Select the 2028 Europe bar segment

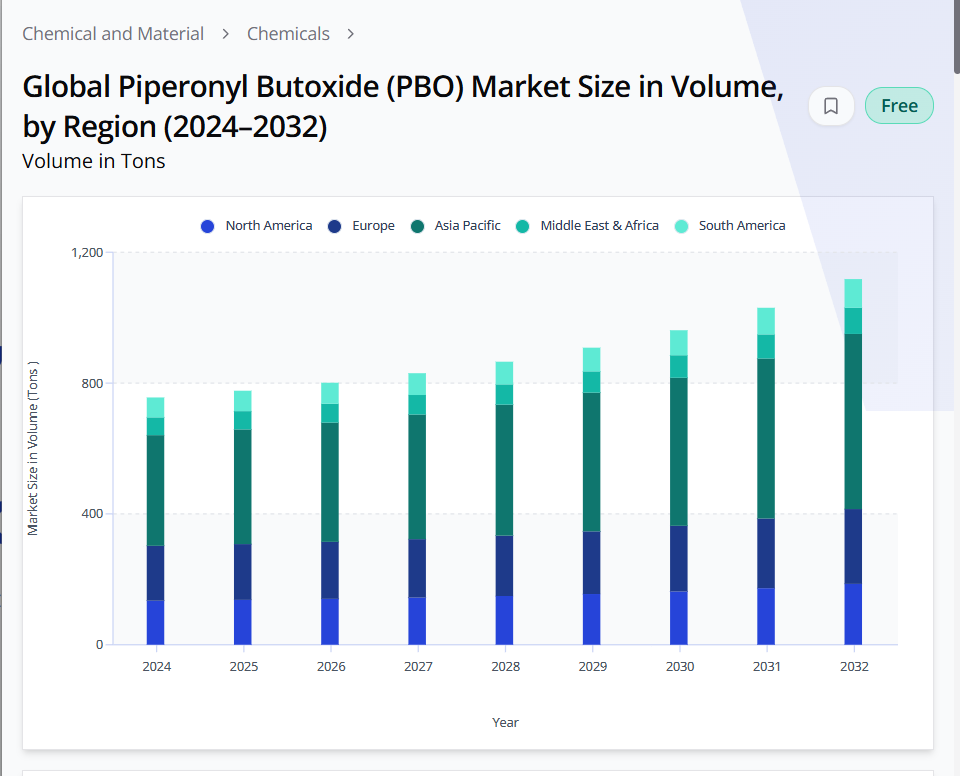[504, 565]
